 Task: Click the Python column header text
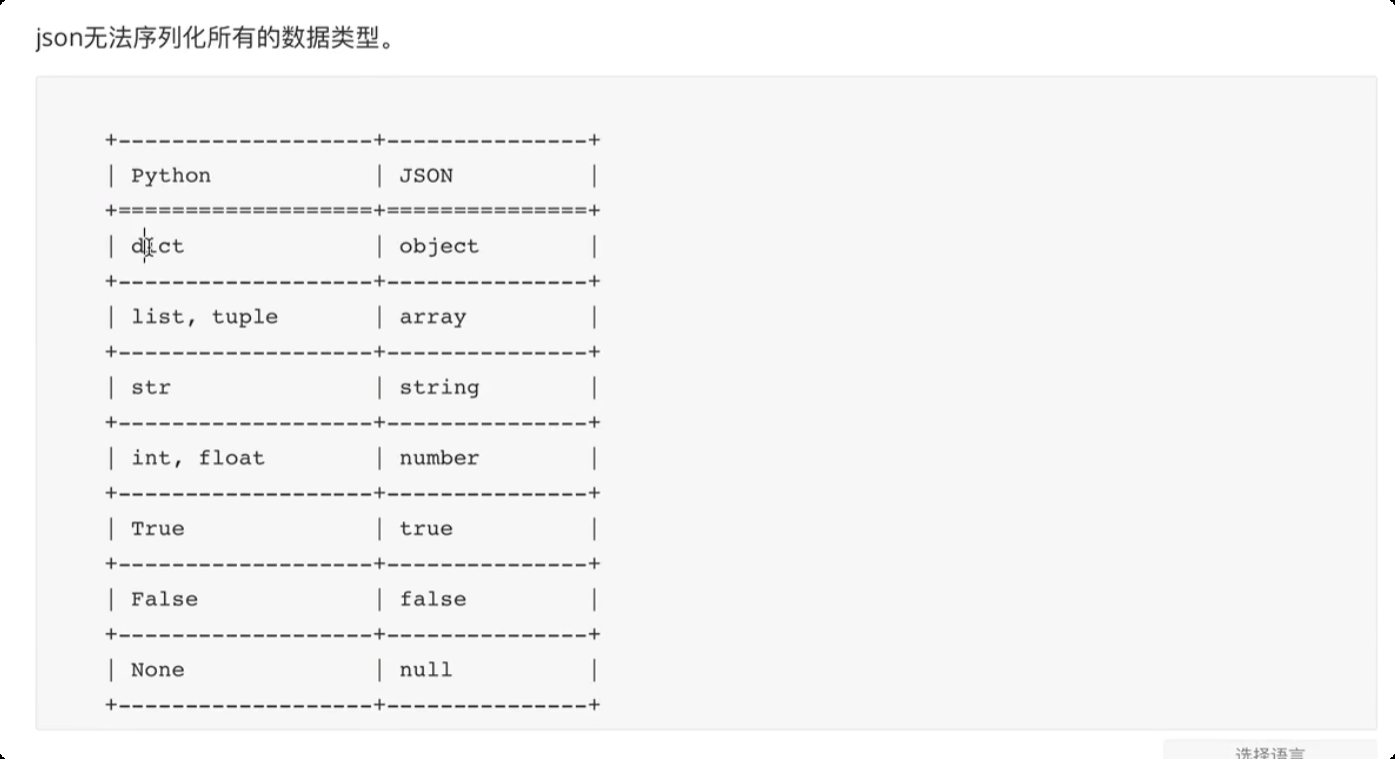[171, 176]
